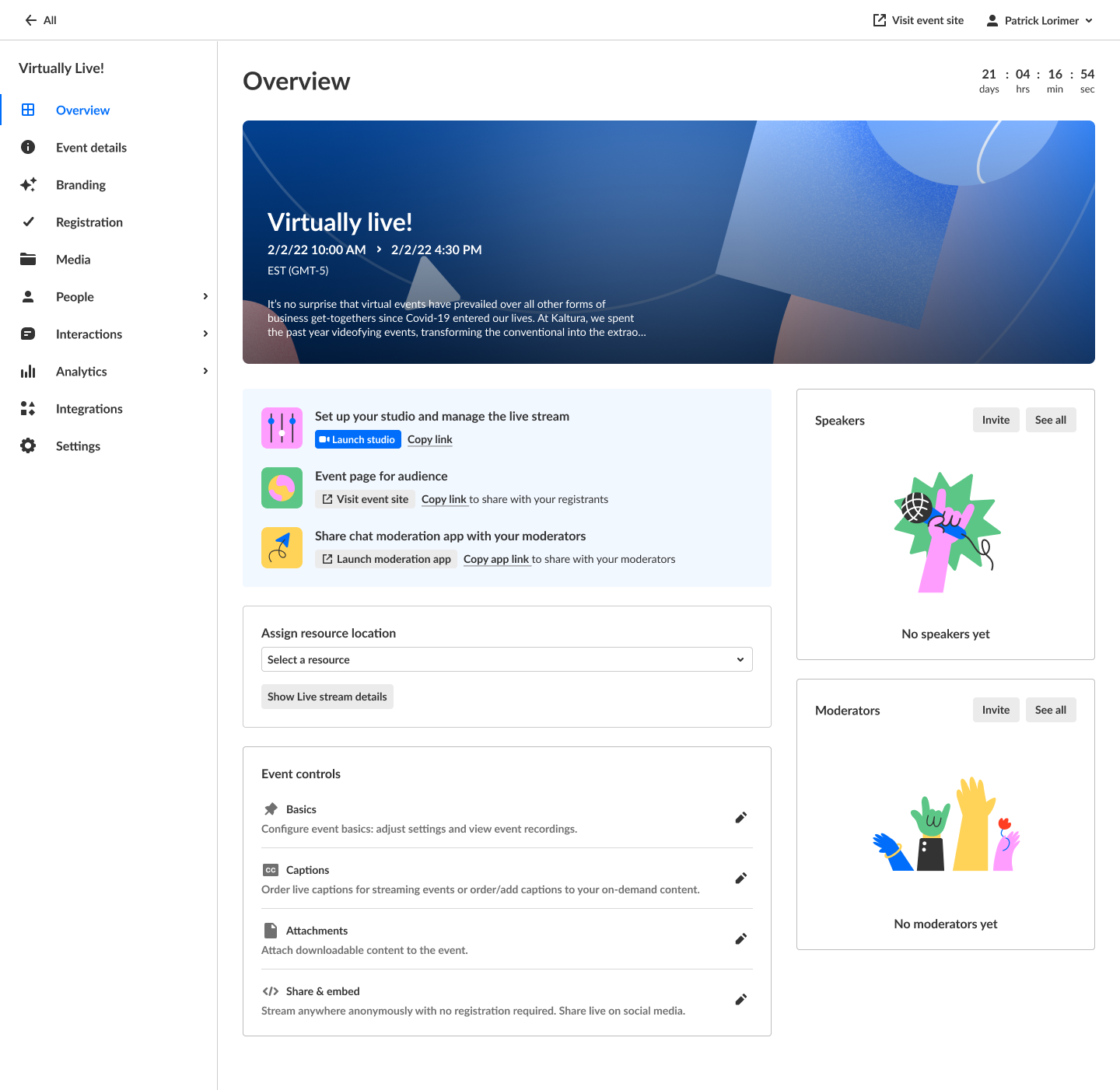Click the Settings gear icon
Viewport: 1120px width, 1090px height.
[28, 445]
